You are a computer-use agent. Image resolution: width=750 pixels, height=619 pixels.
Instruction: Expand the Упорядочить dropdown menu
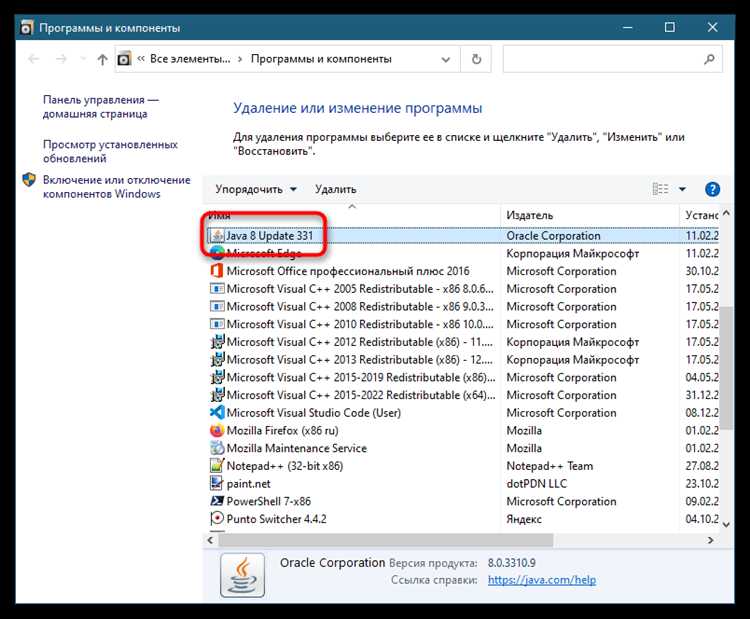256,189
